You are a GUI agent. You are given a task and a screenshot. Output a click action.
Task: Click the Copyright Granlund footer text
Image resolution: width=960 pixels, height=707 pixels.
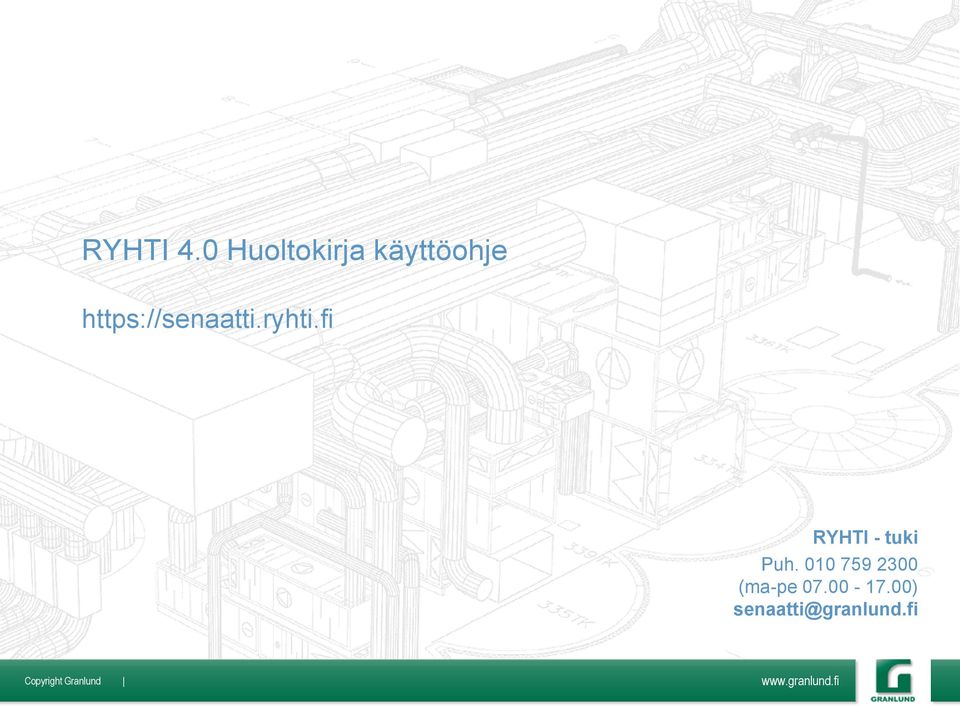pos(62,681)
